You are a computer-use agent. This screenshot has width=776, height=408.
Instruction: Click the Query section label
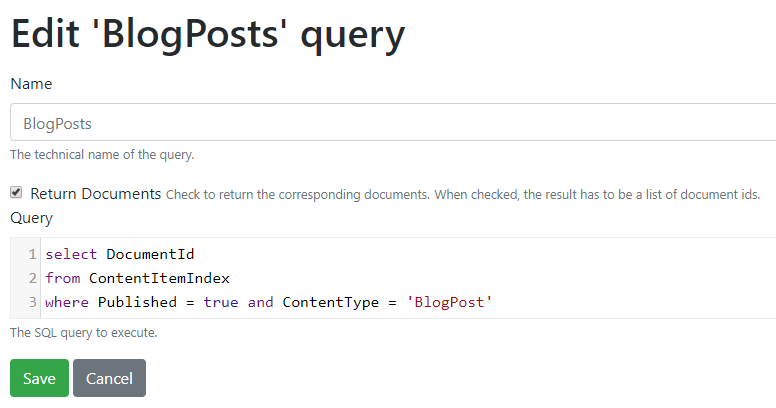[32, 218]
